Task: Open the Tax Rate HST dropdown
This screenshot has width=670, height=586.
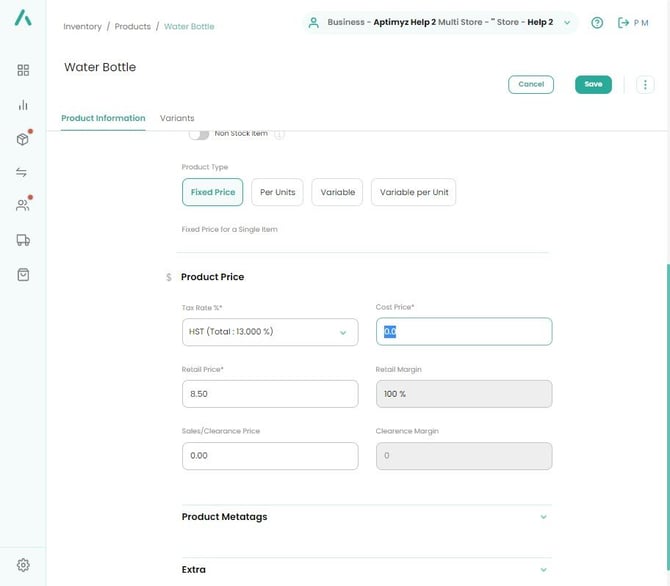Action: [x=270, y=332]
